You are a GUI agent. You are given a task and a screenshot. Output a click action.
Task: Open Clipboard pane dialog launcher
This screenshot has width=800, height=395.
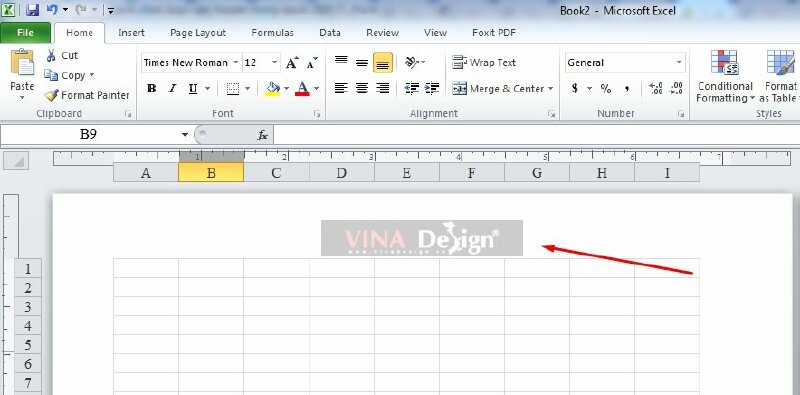[x=128, y=114]
